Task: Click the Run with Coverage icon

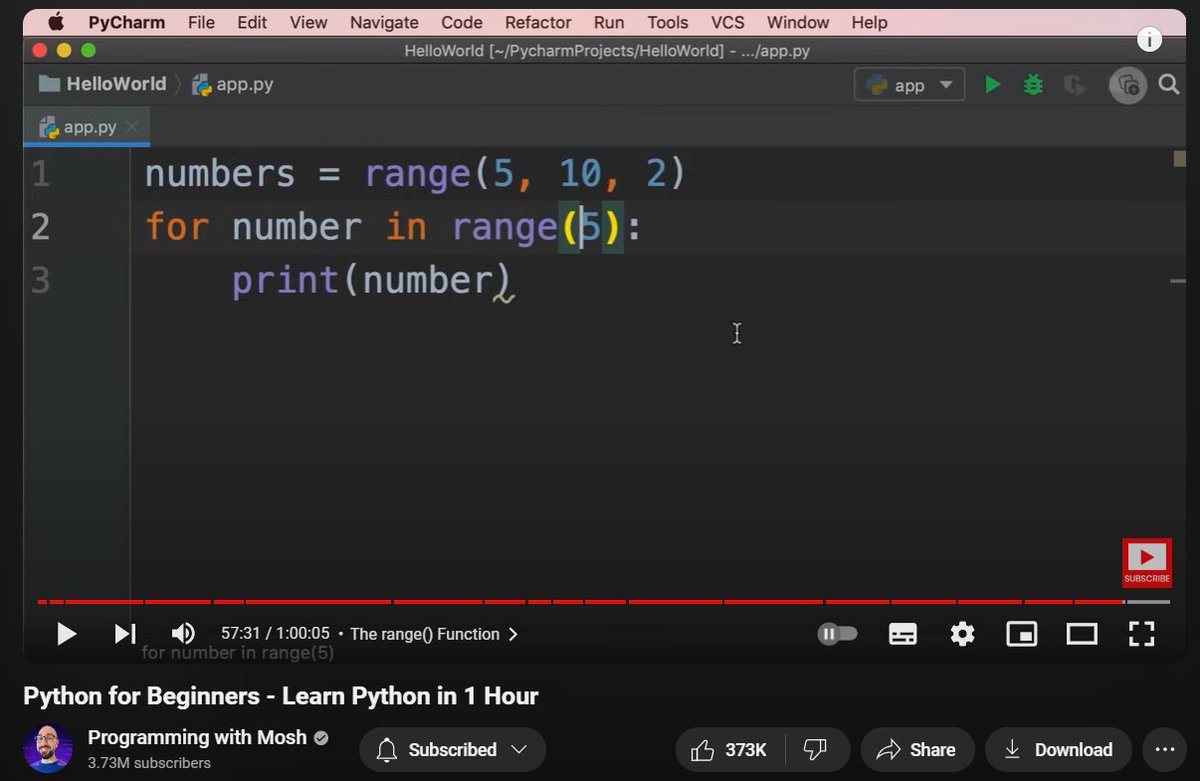Action: click(1075, 85)
